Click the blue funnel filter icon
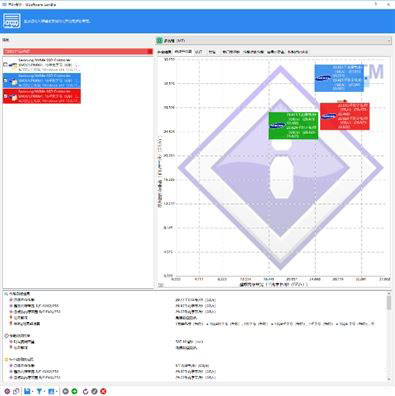Viewport: 395px width, 396px height. (39, 391)
